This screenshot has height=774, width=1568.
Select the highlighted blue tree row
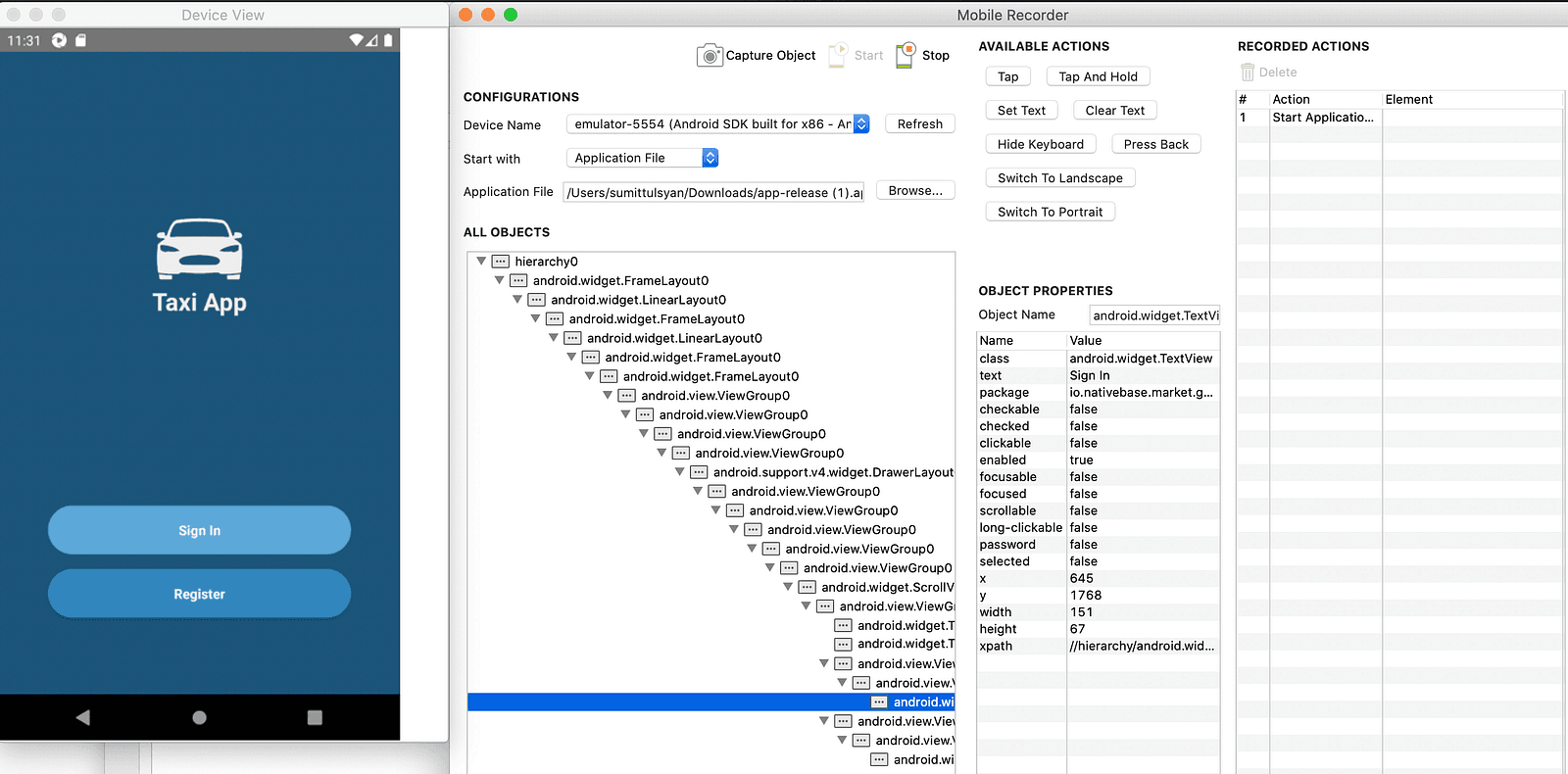[x=711, y=702]
